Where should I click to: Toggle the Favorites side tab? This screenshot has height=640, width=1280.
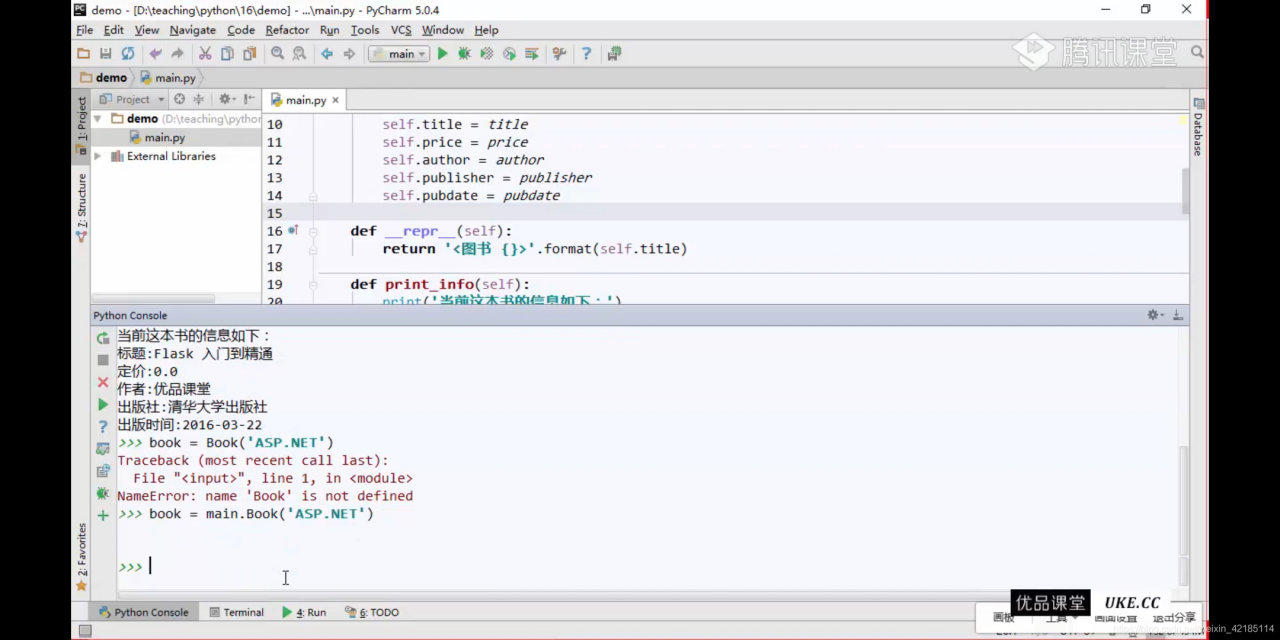[x=82, y=557]
